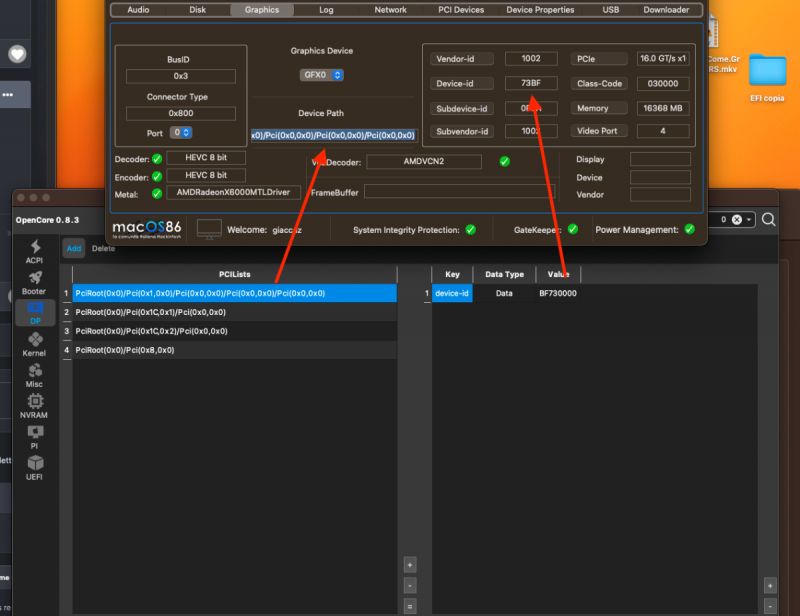Select the DP section icon
Viewport: 800px width, 616px height.
(35, 308)
